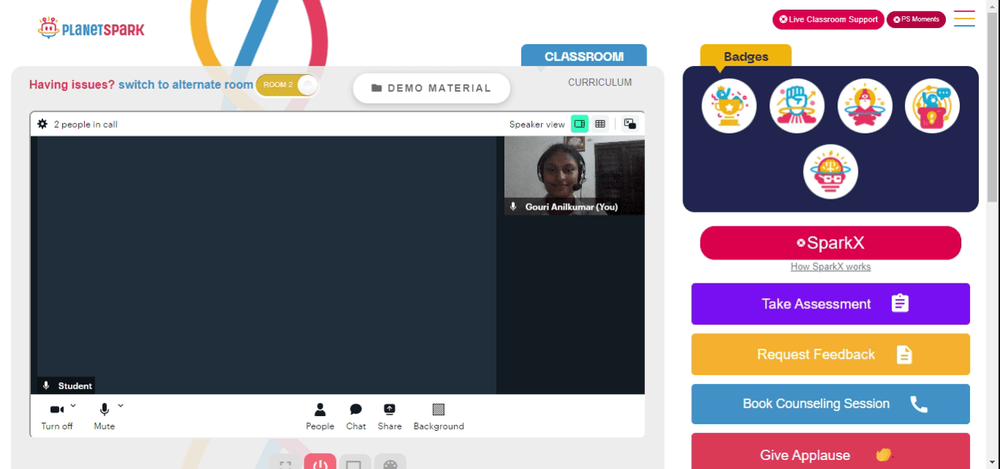Screen dimensions: 1000x469
Task: Click the red power button
Action: pos(320,462)
